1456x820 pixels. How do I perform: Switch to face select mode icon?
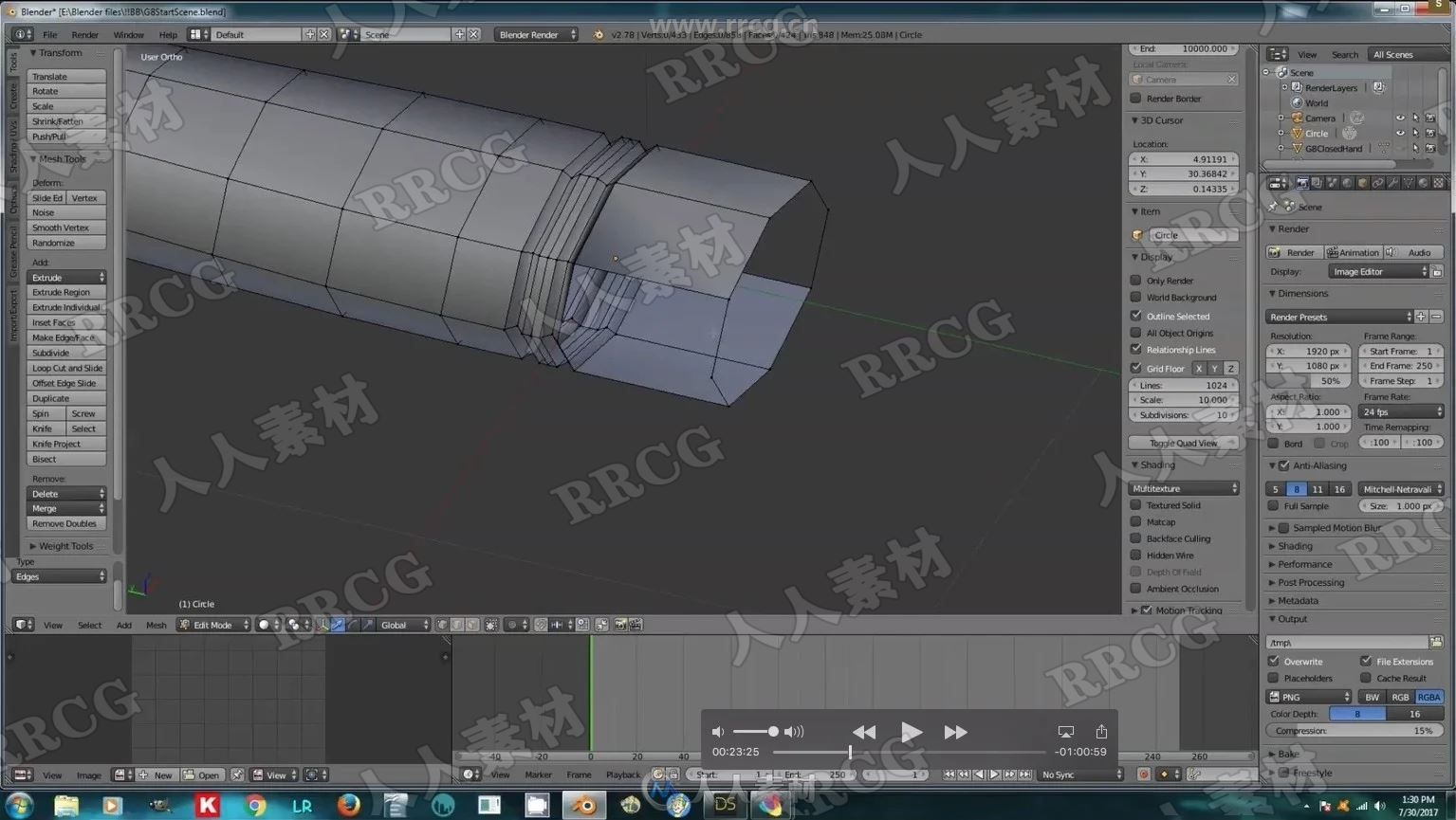471,625
